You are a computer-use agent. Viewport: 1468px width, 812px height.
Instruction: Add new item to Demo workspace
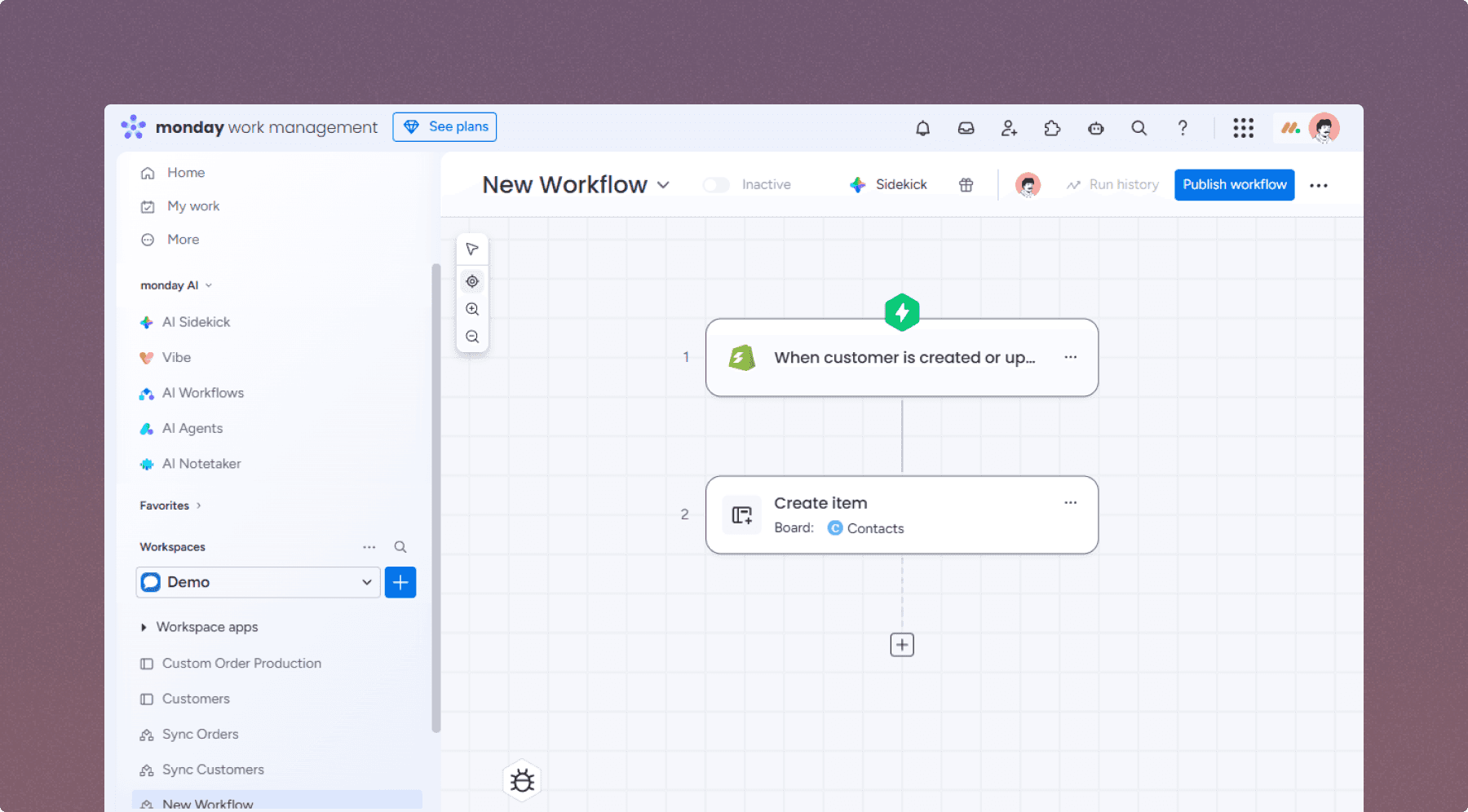point(400,582)
